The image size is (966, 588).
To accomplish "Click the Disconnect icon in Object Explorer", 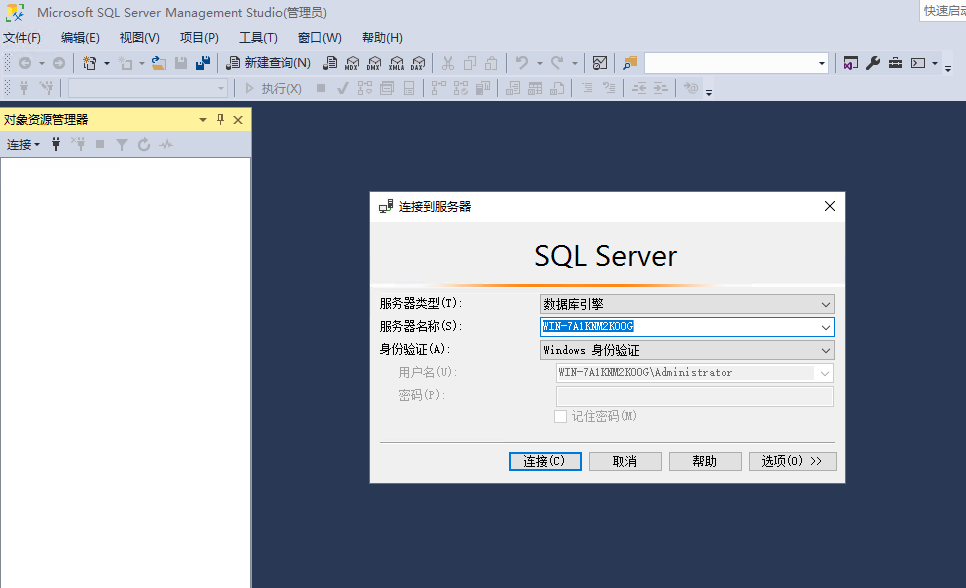I will tap(78, 144).
